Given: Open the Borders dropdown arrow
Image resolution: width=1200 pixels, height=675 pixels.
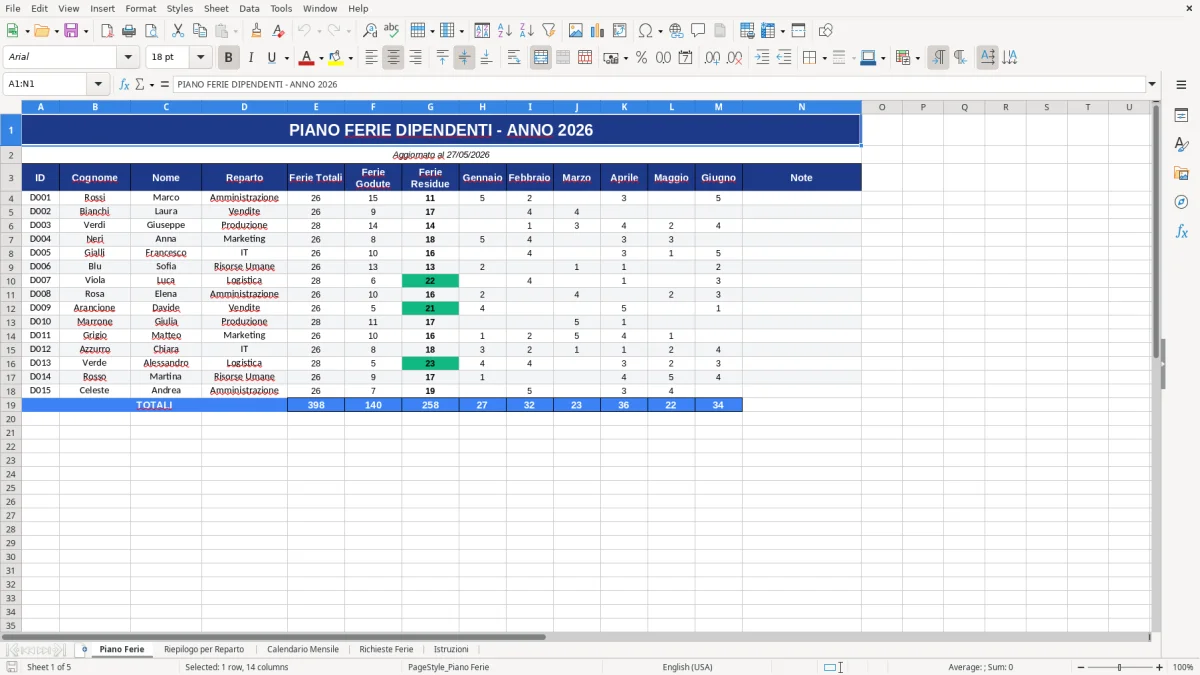Looking at the screenshot, I should (x=824, y=58).
